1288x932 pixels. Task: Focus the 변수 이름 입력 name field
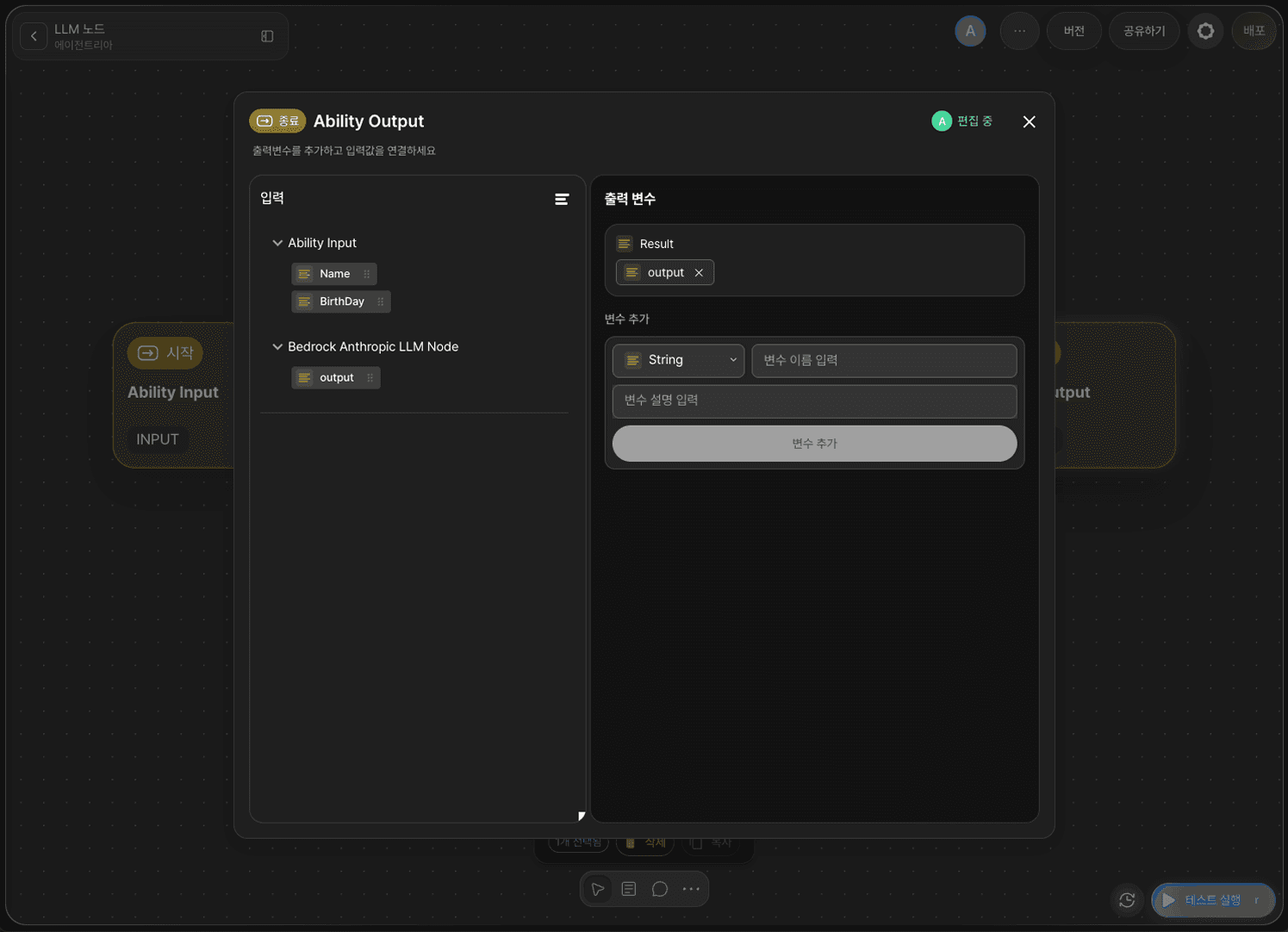pyautogui.click(x=884, y=360)
